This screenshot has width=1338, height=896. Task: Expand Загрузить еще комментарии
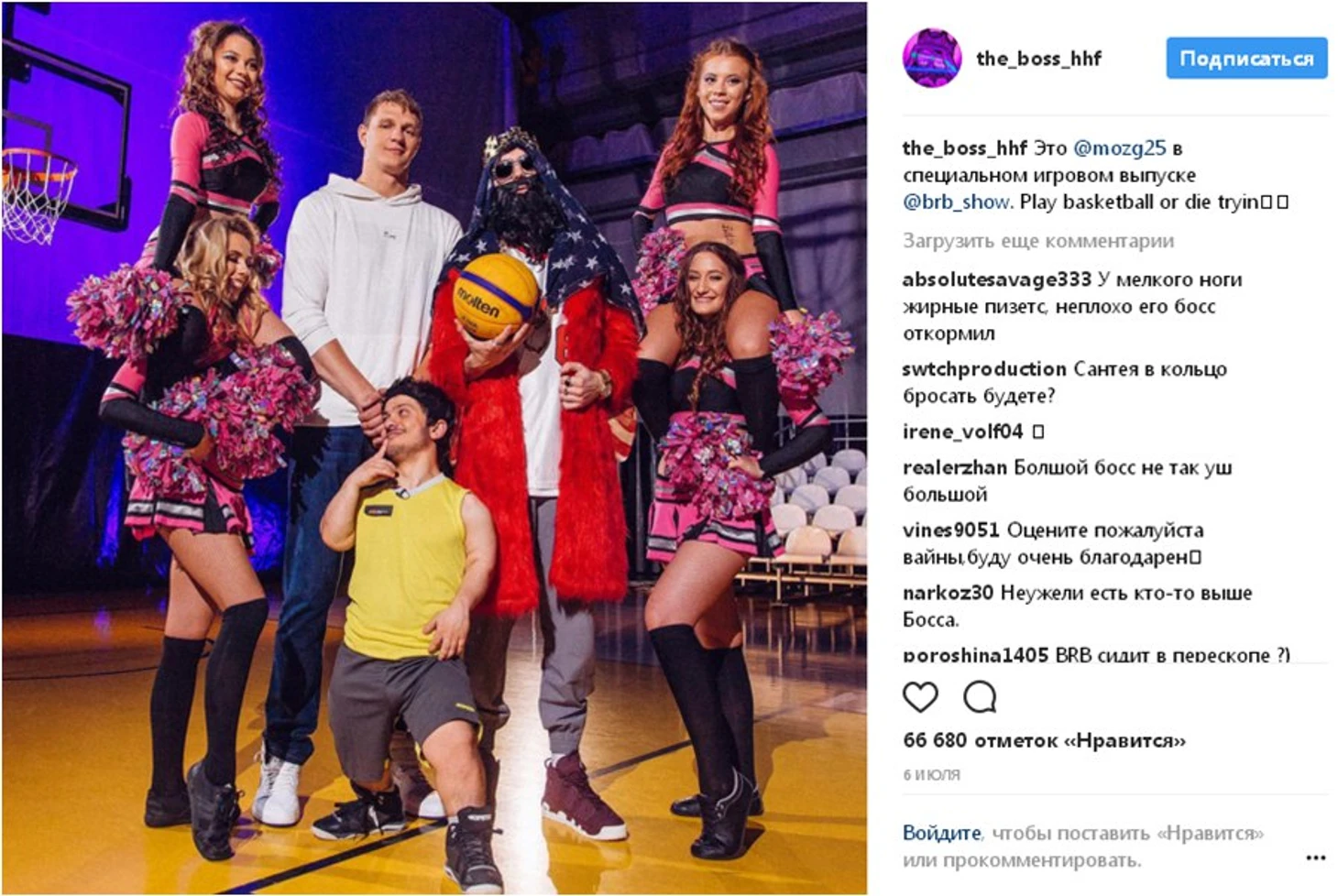click(x=1038, y=241)
